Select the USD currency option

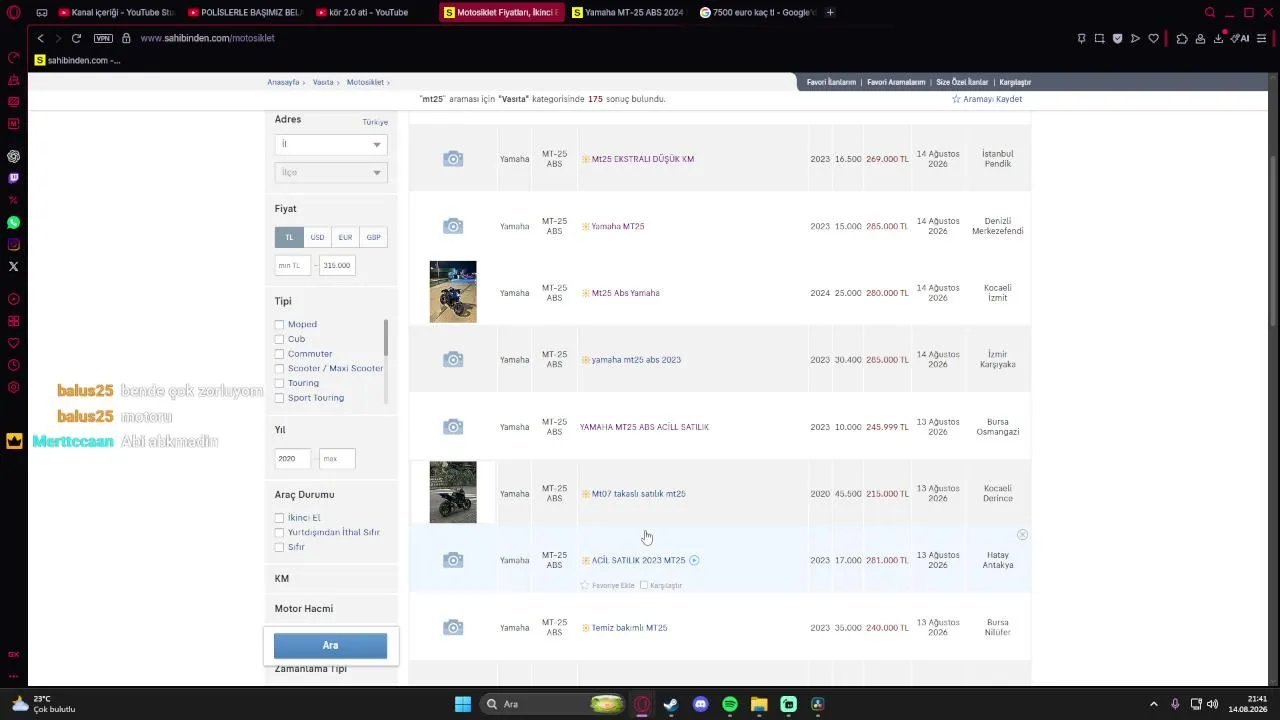(317, 237)
